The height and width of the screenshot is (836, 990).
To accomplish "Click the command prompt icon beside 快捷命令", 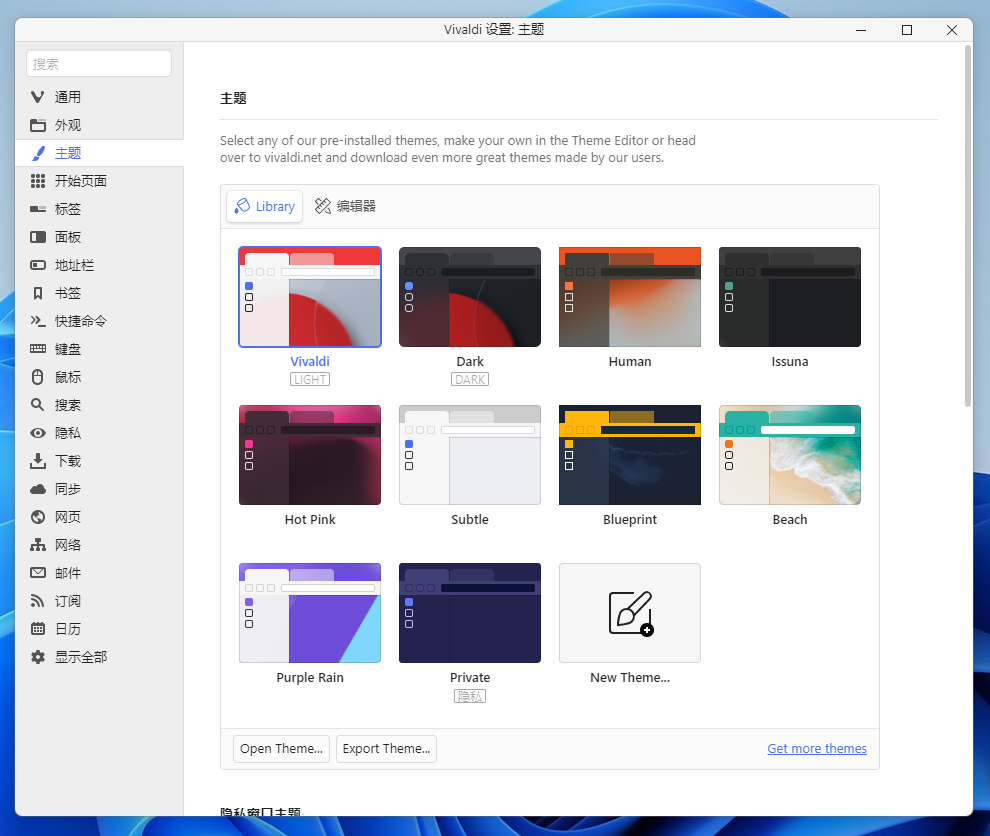I will tap(38, 321).
